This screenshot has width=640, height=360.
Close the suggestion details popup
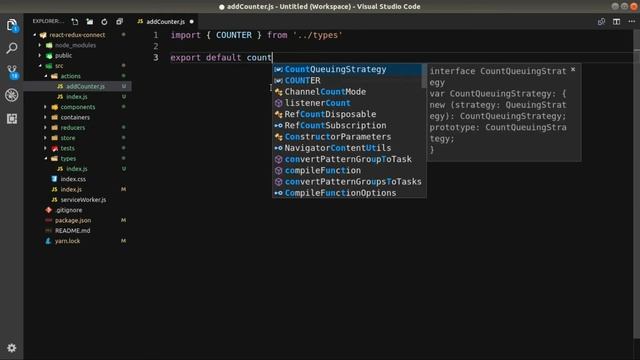point(573,70)
